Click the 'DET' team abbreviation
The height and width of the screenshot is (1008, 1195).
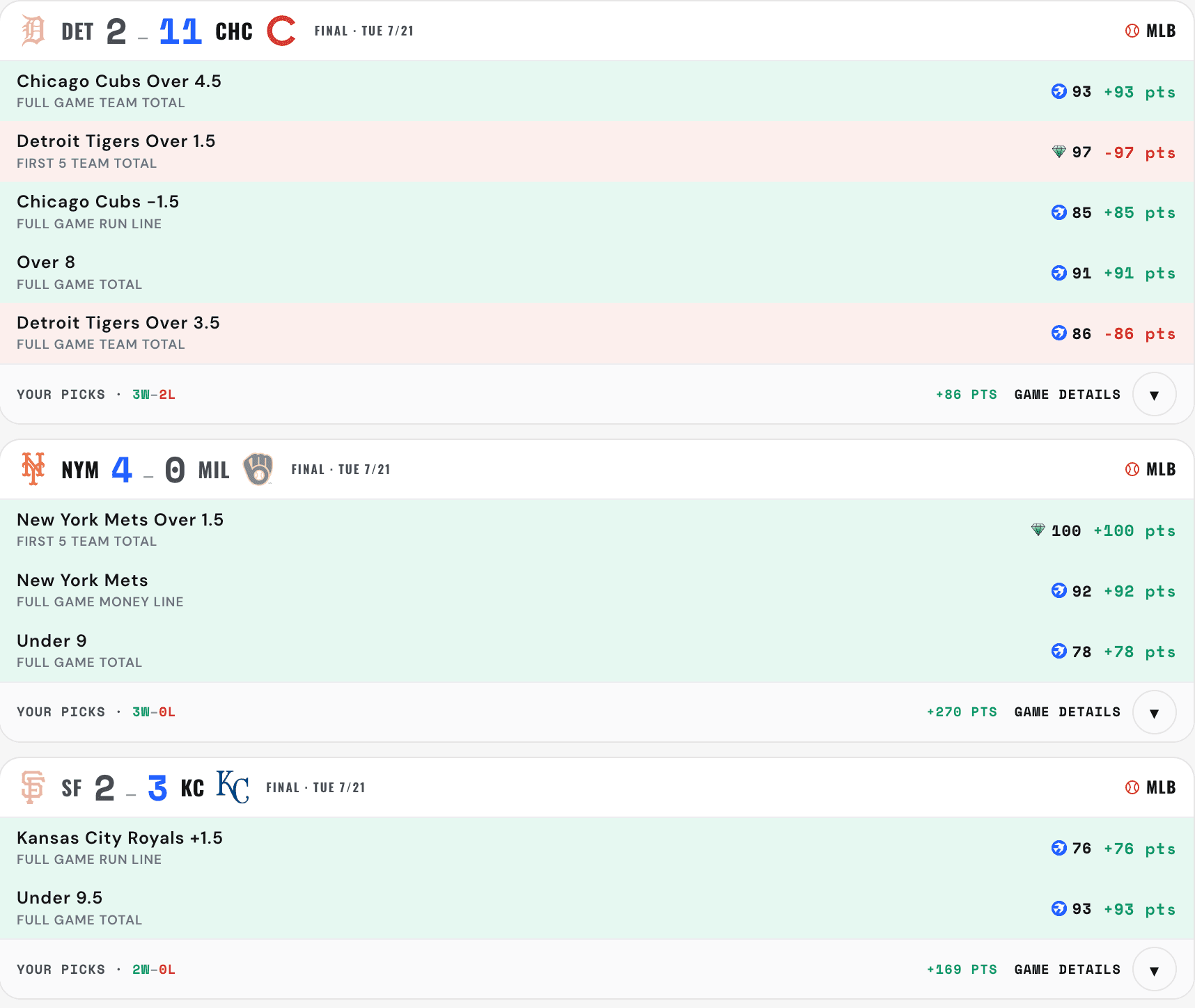click(77, 31)
